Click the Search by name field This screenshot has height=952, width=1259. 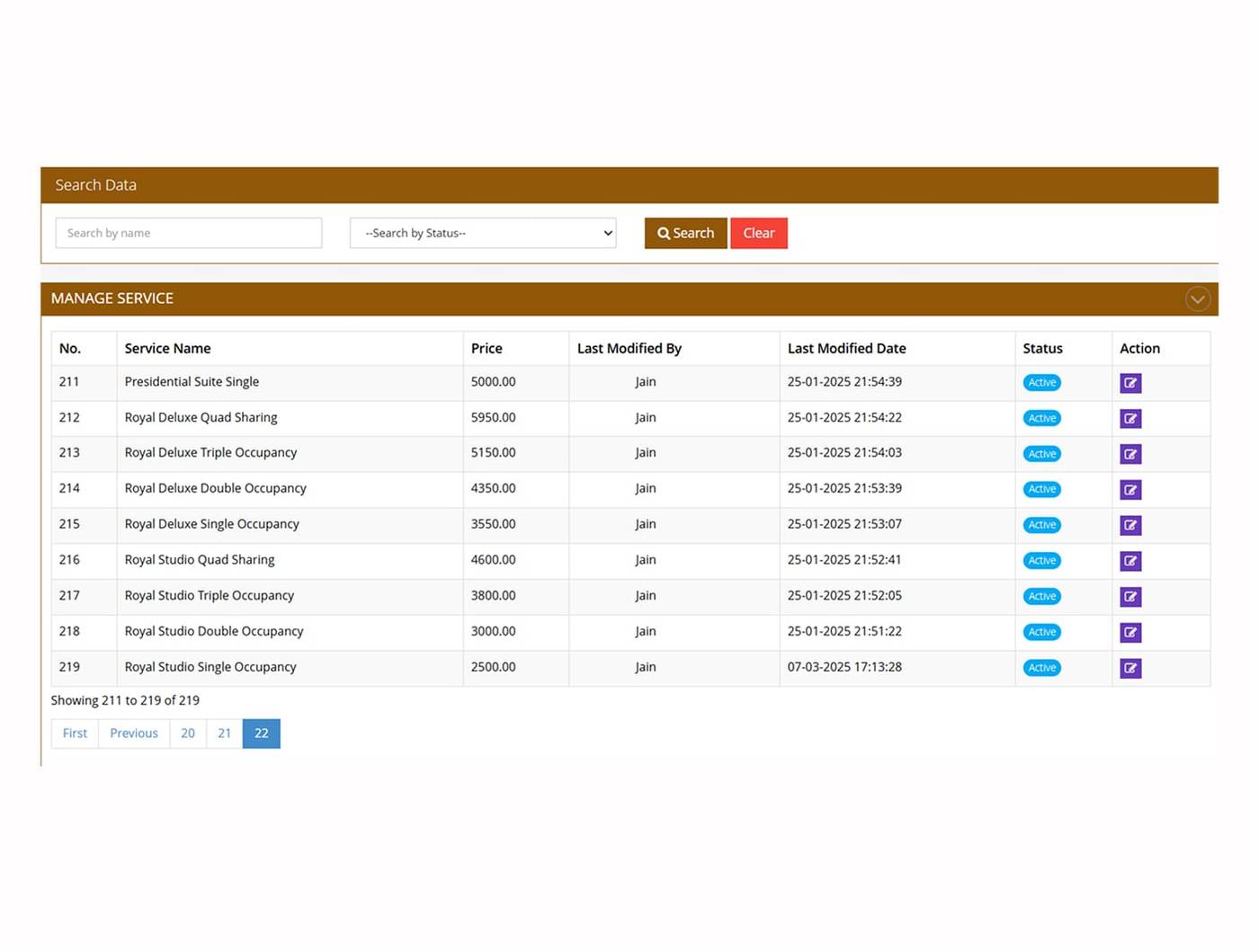[x=189, y=233]
